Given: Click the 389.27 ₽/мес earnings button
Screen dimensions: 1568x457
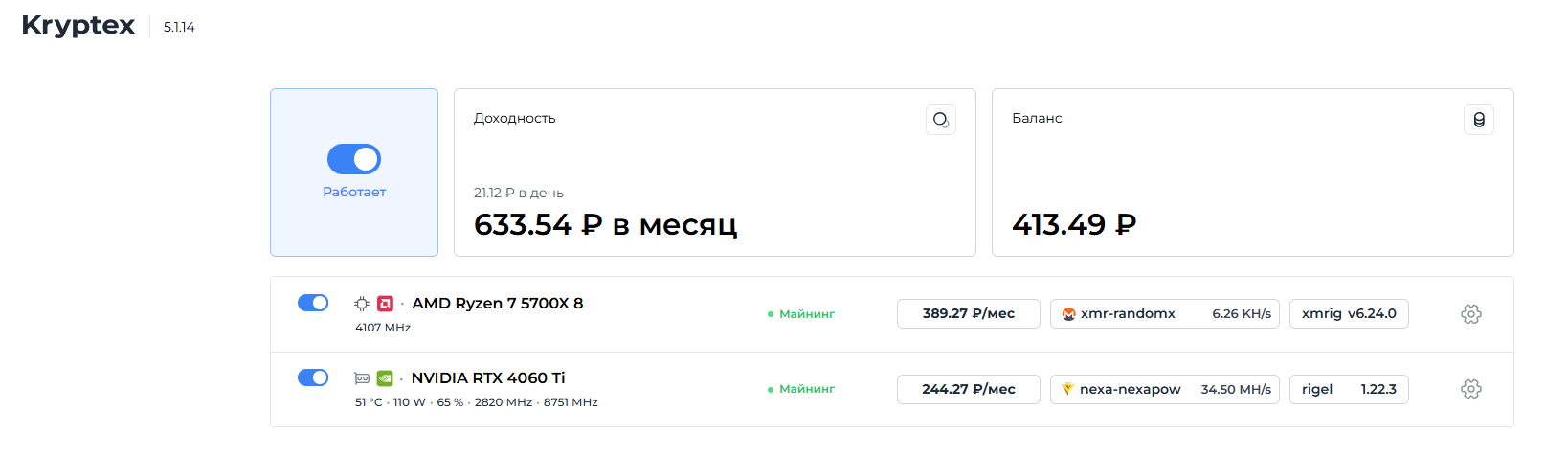Looking at the screenshot, I should (x=968, y=314).
